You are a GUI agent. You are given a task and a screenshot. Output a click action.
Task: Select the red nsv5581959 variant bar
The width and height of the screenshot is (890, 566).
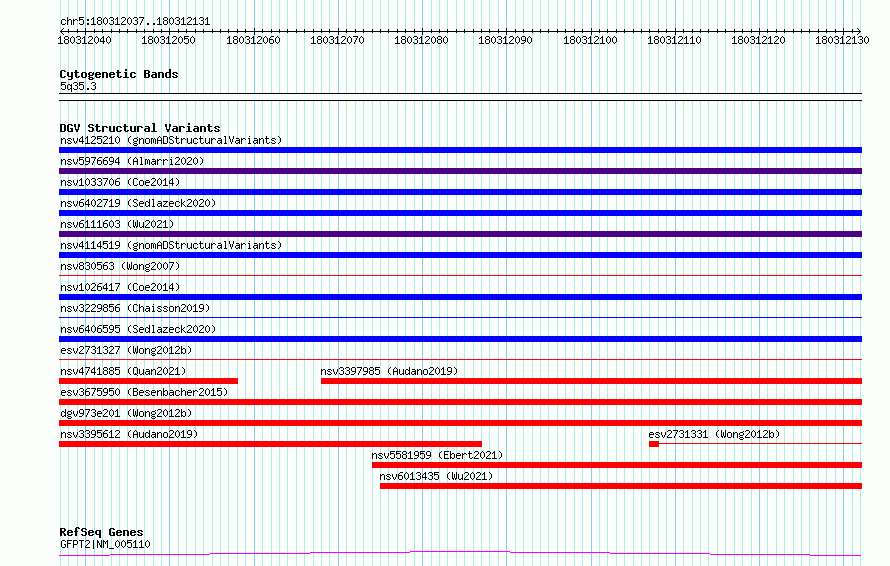[x=617, y=465]
